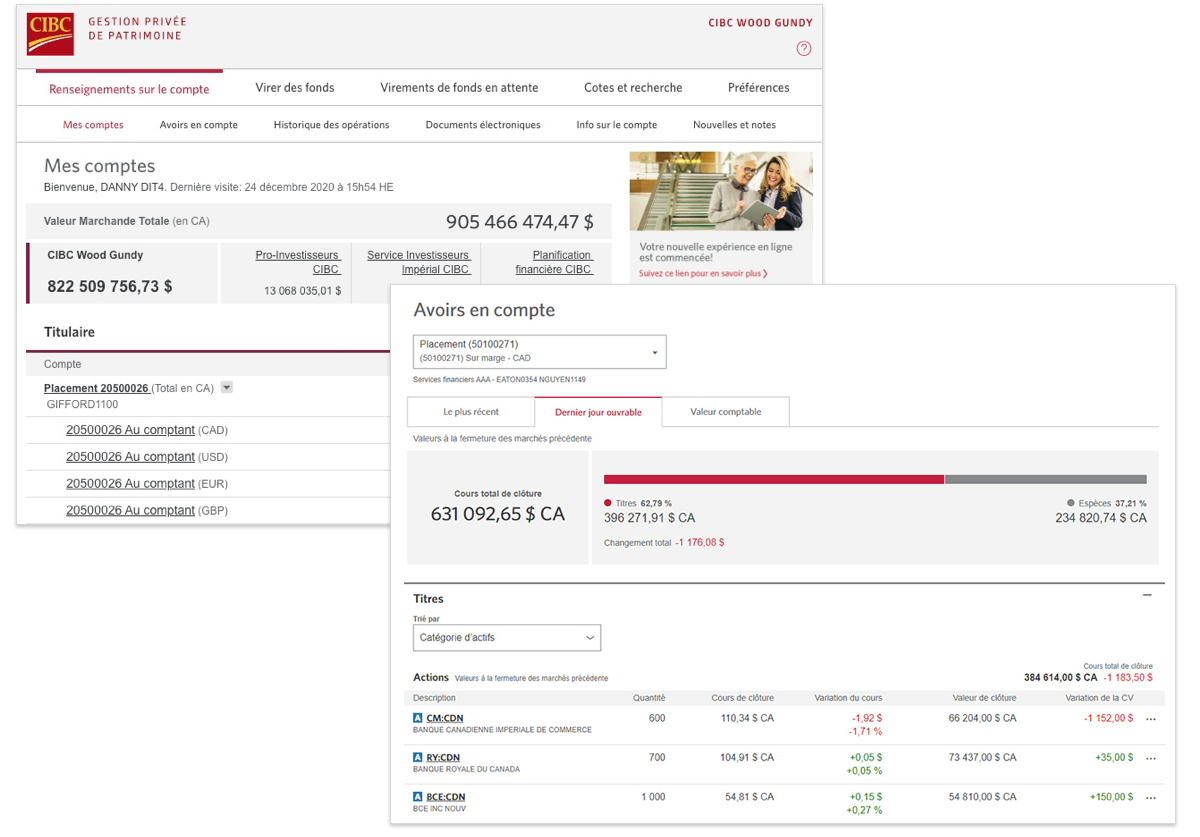Click the Variation de la CV column header
Image resolution: width=1200 pixels, height=837 pixels.
(x=1100, y=698)
